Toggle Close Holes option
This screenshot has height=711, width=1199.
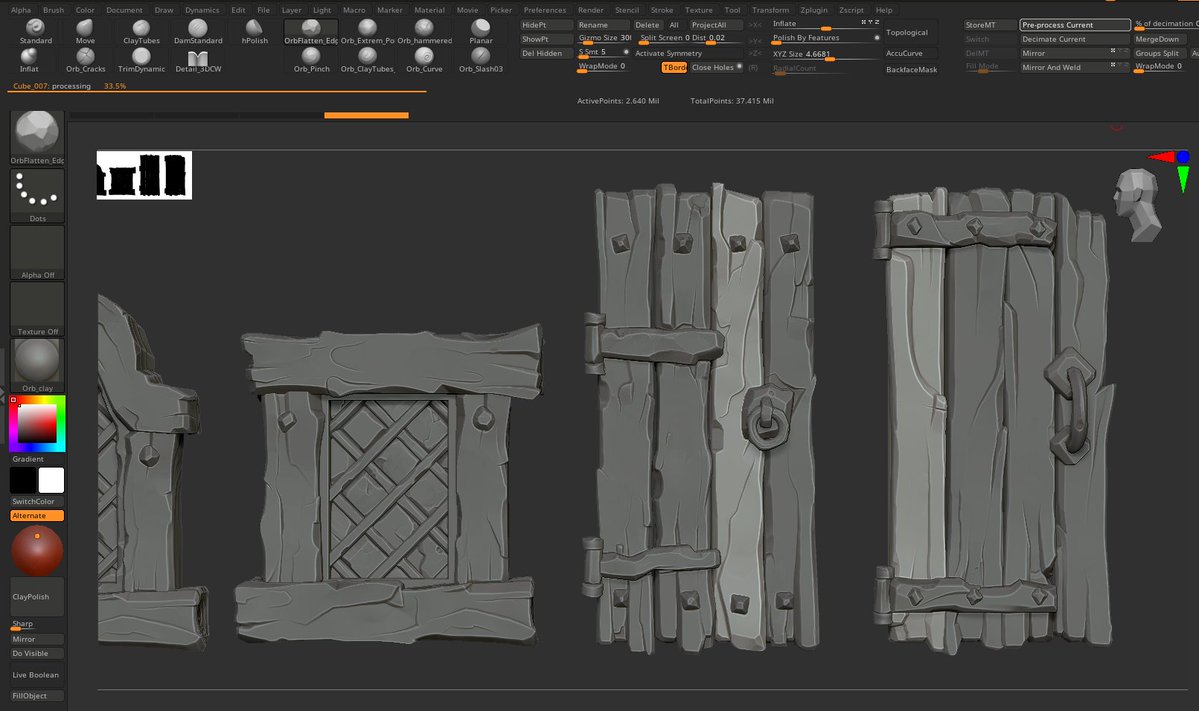coord(716,67)
